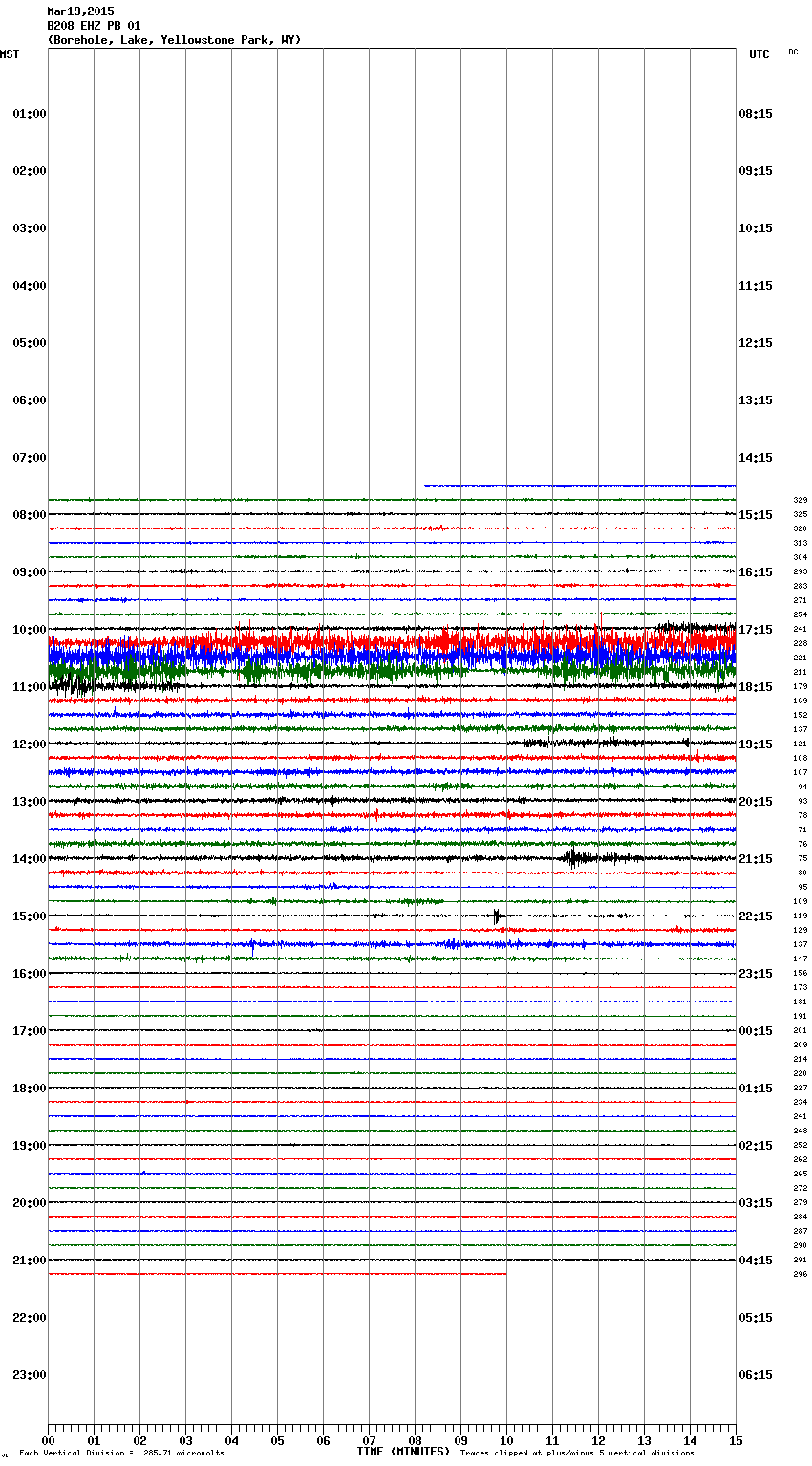Select the 15:00 MST time label

tap(30, 916)
